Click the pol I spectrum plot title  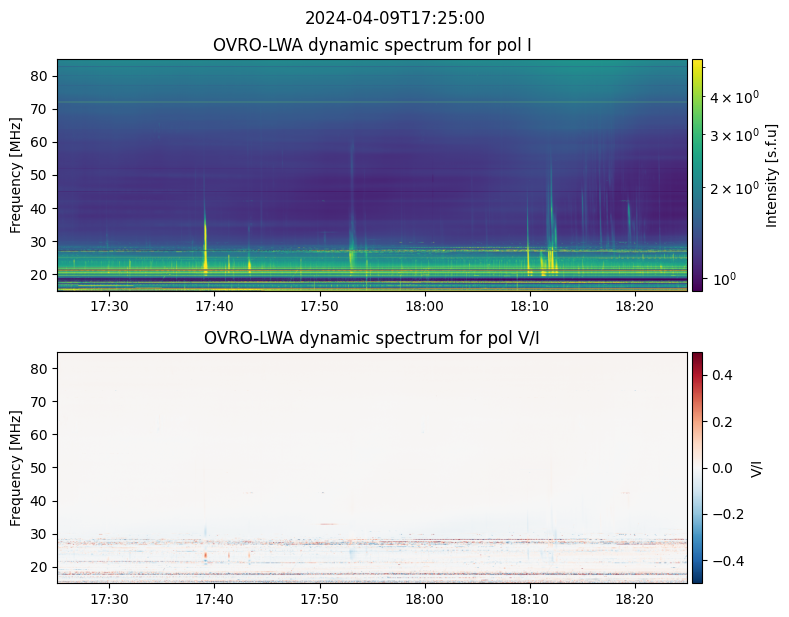click(372, 45)
